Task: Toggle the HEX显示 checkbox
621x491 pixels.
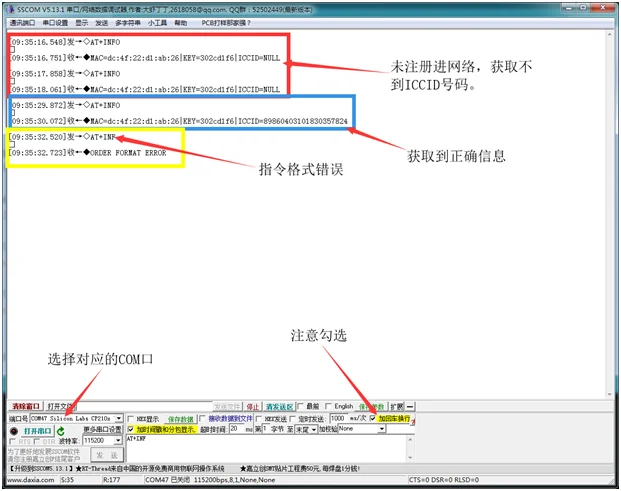Action: (130, 419)
